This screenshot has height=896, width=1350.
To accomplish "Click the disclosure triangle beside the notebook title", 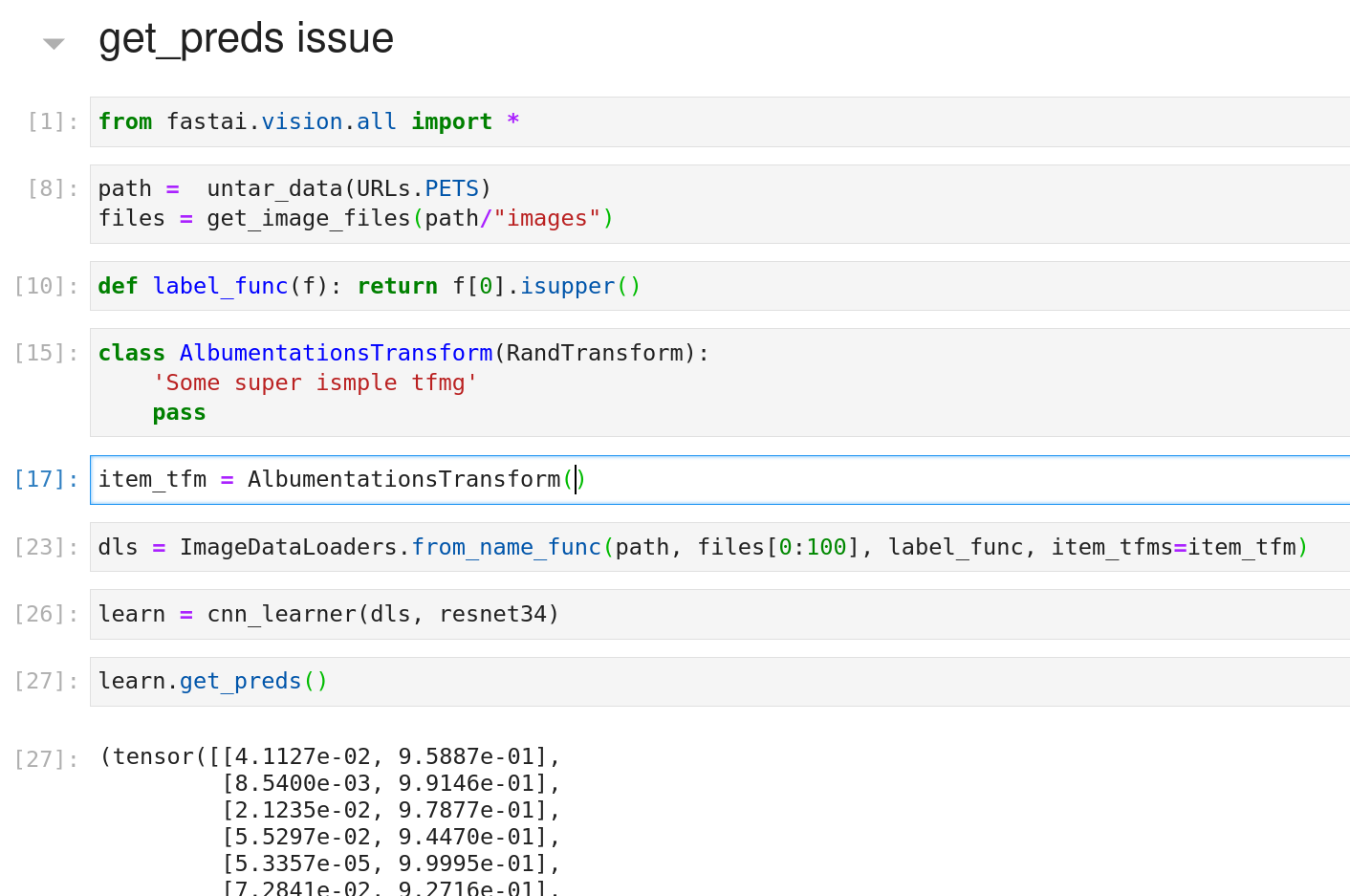I will 54,41.
